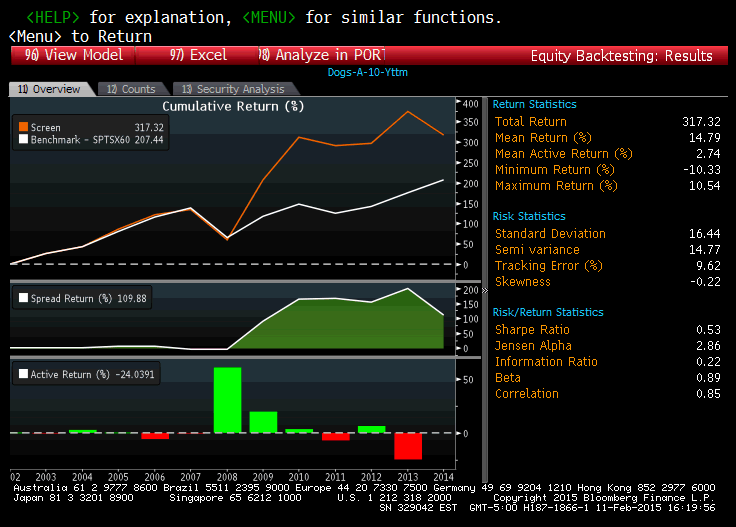Select the Tracking Error (%) label
Viewport: 736px width, 527px height.
click(x=549, y=266)
